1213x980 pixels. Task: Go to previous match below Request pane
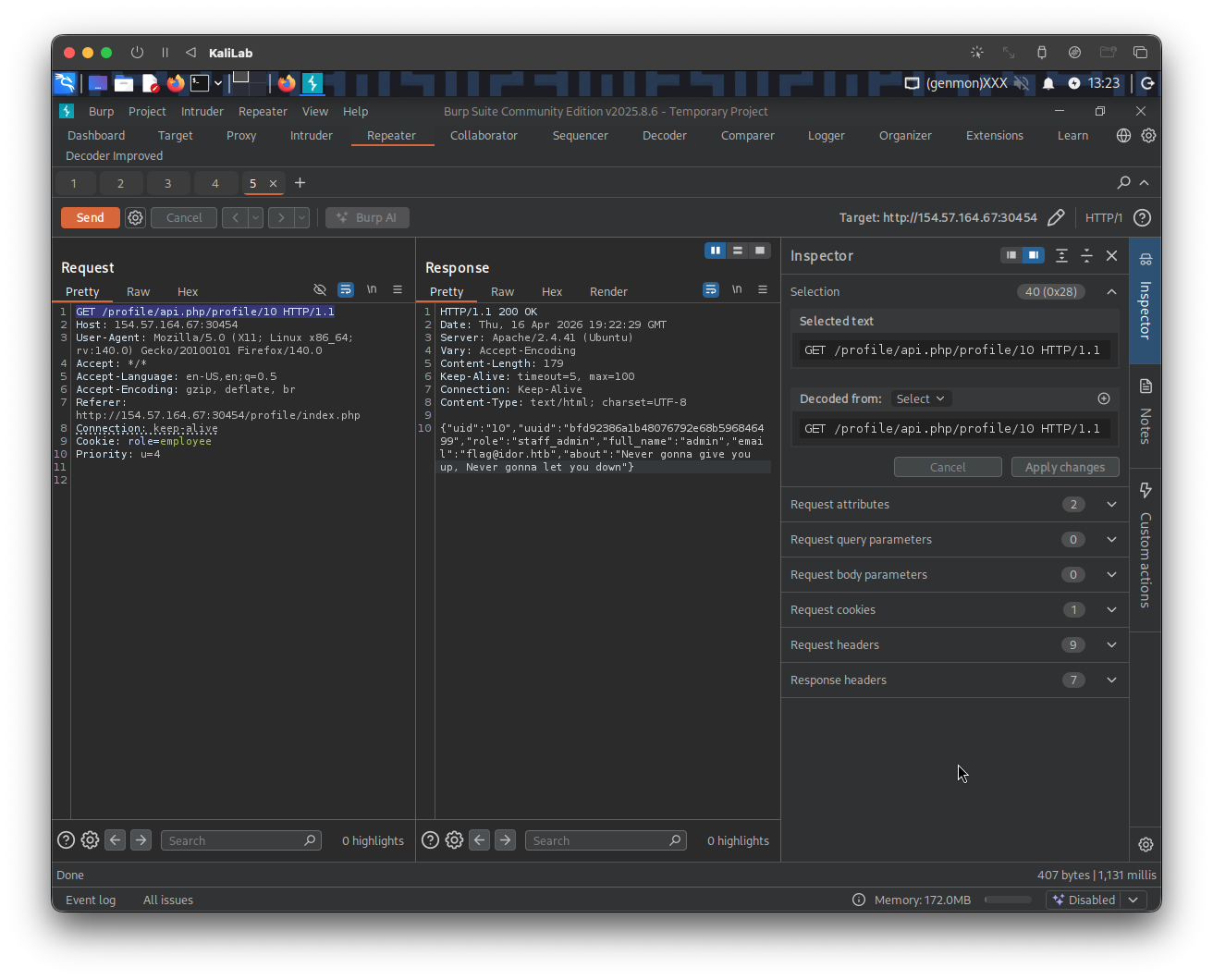tap(115, 840)
